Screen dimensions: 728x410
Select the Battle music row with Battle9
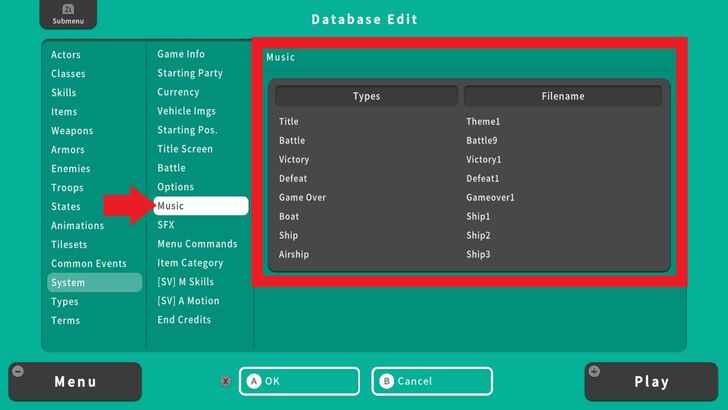[x=468, y=140]
